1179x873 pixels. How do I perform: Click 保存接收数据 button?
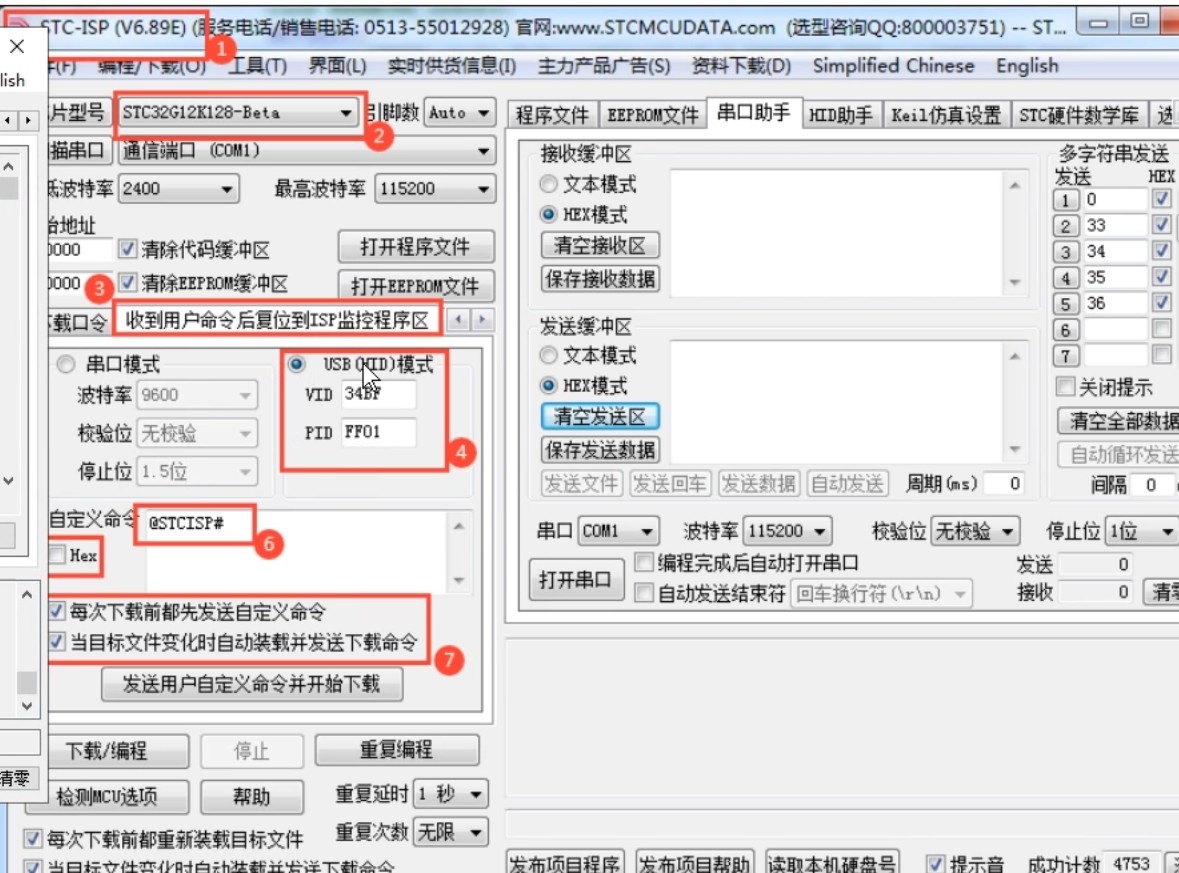tap(600, 279)
